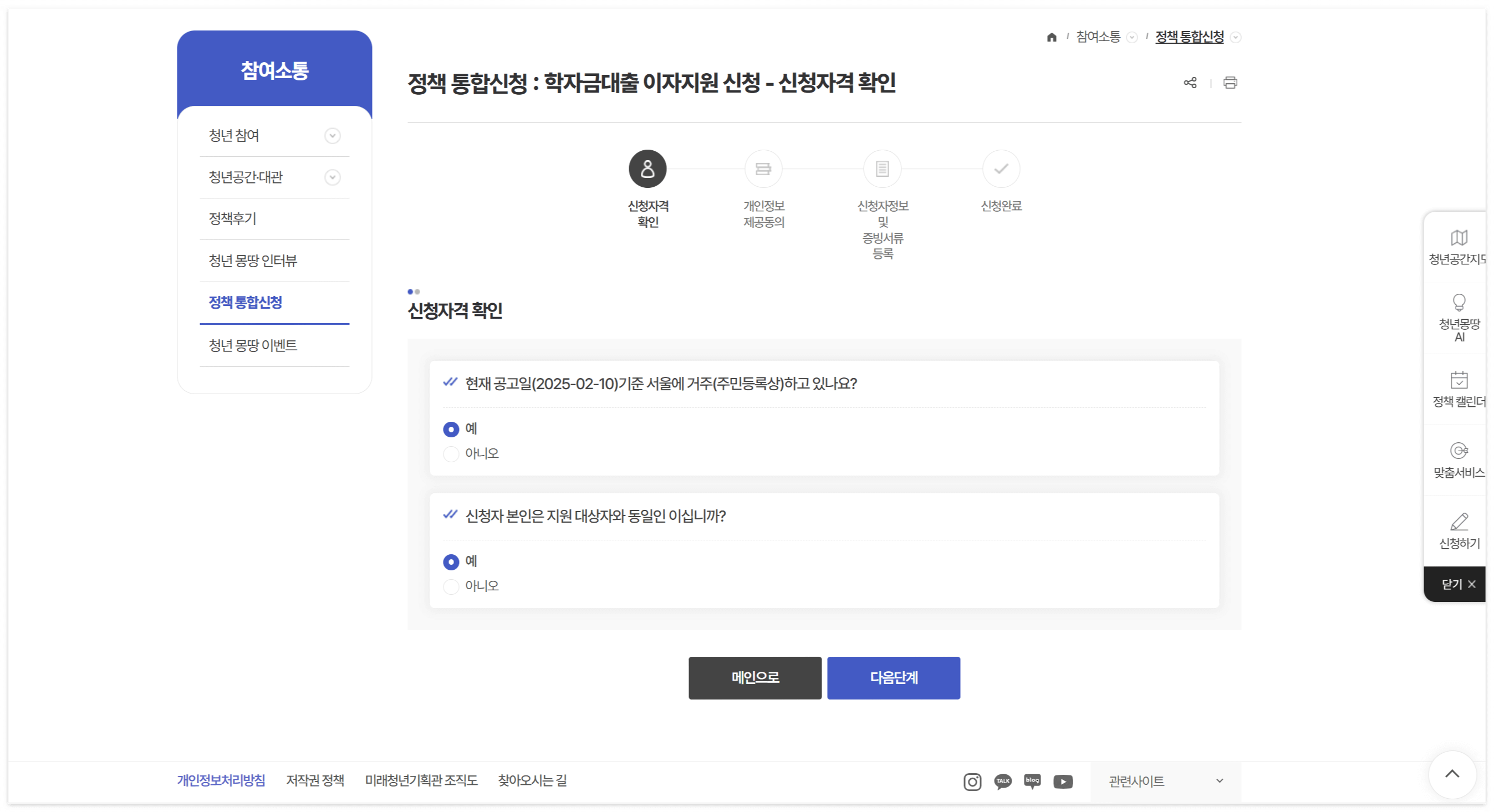Screen dimensions: 1494x812
Task: Expand the 청년 참여 sidebar menu
Action: point(332,136)
